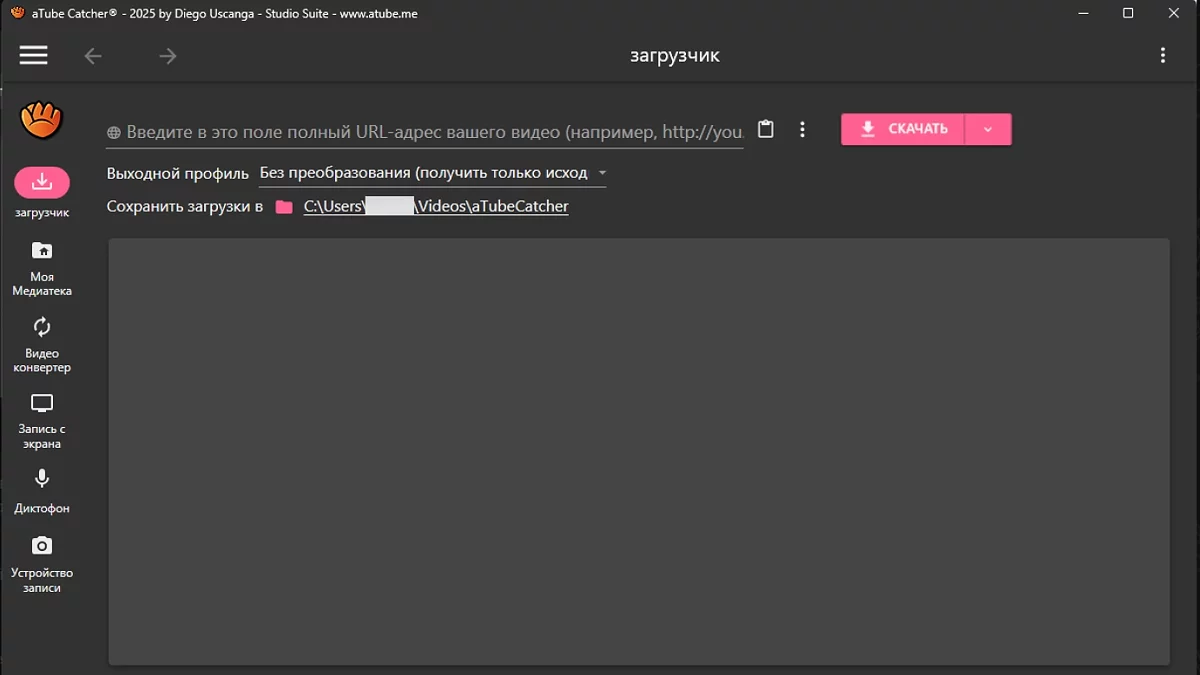Click the pink folder icon
This screenshot has width=1200, height=675.
point(284,207)
